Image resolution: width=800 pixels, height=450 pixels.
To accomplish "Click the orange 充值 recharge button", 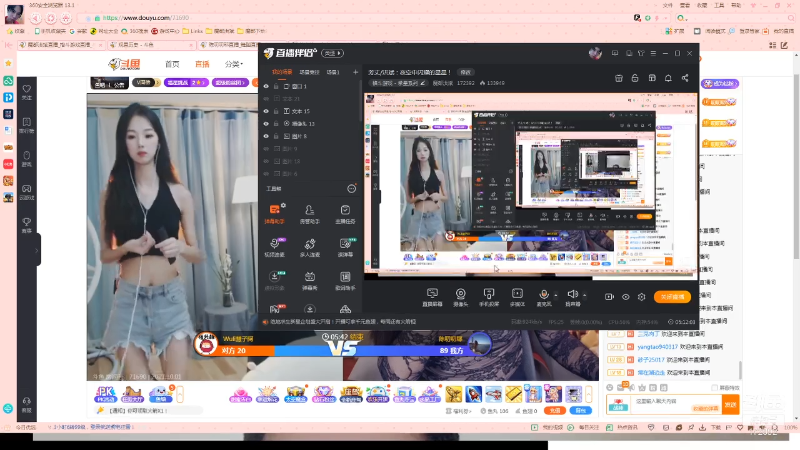I will (555, 410).
